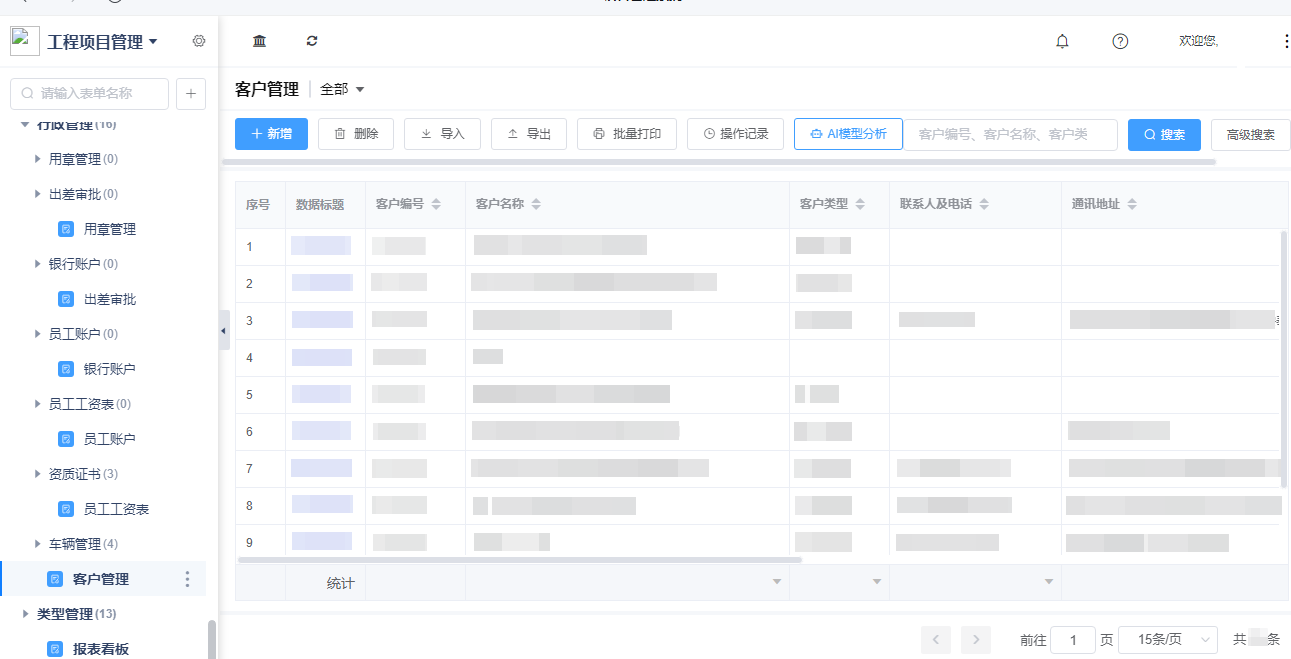Click the 导出 button
Image resolution: width=1291 pixels, height=659 pixels.
point(529,134)
